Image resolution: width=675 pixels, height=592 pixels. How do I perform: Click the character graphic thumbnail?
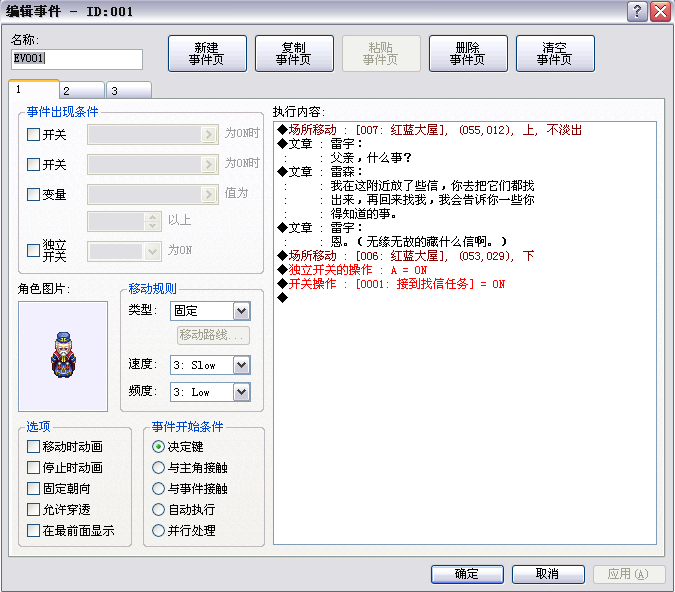tap(63, 356)
